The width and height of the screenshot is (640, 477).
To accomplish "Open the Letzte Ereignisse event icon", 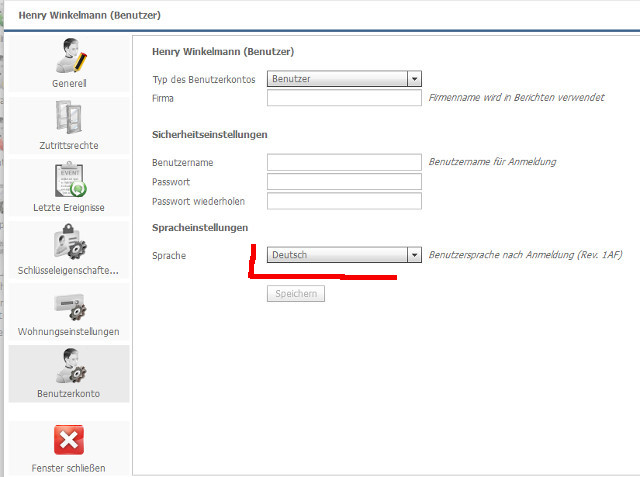I will point(69,180).
